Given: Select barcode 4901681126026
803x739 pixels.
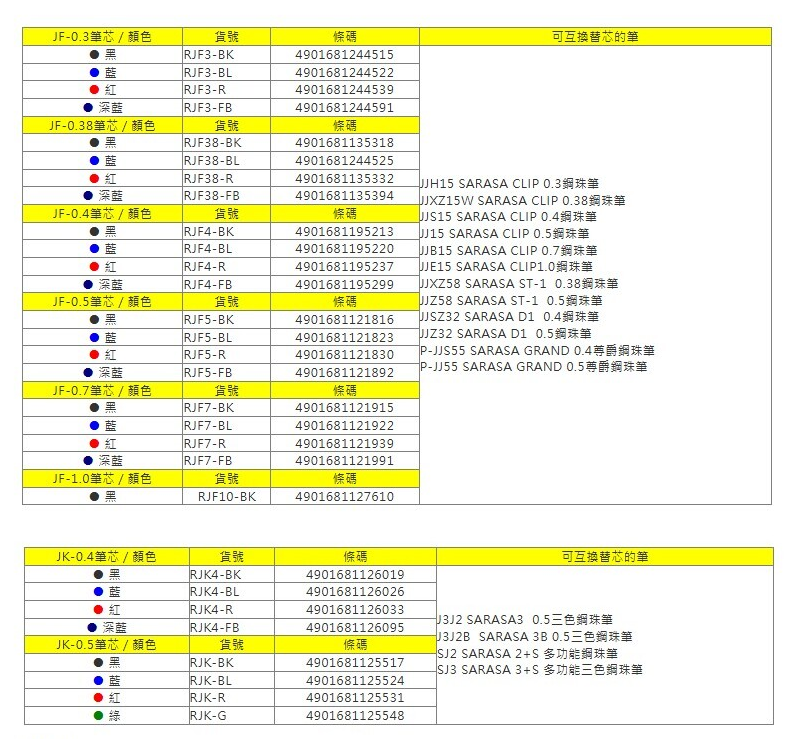Looking at the screenshot, I should (355, 592).
